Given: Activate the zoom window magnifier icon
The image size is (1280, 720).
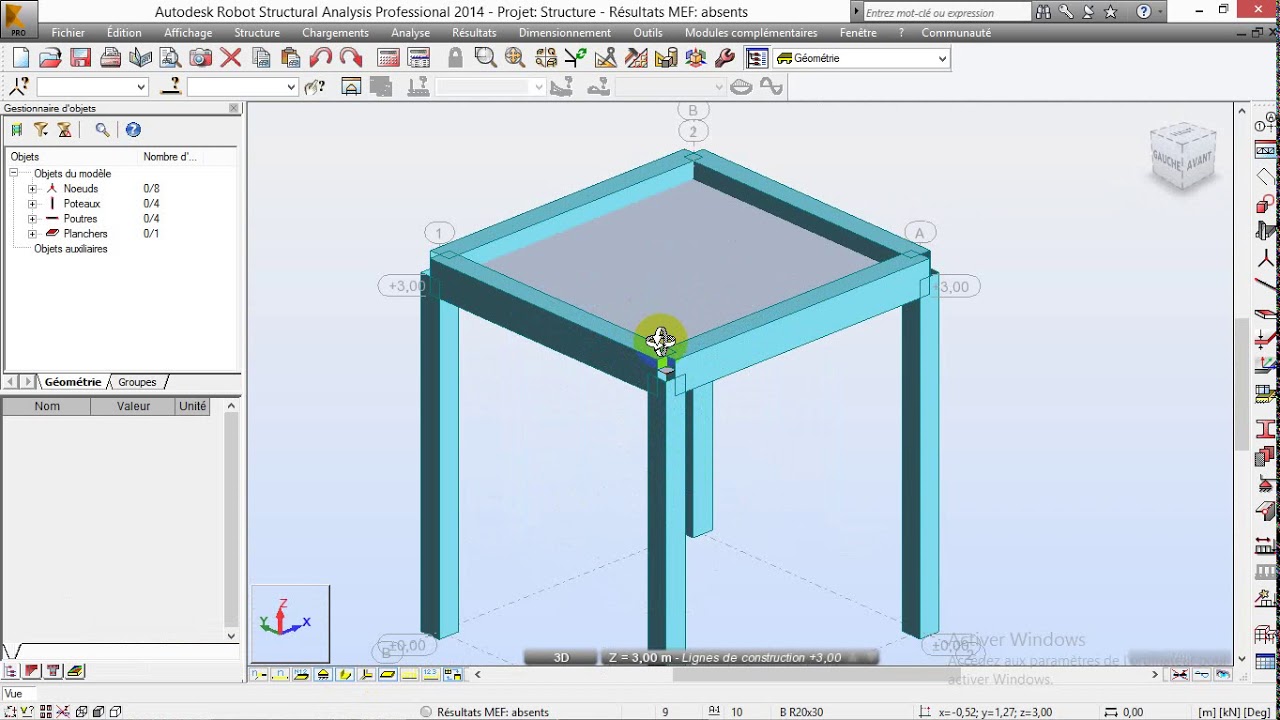Looking at the screenshot, I should pos(486,58).
